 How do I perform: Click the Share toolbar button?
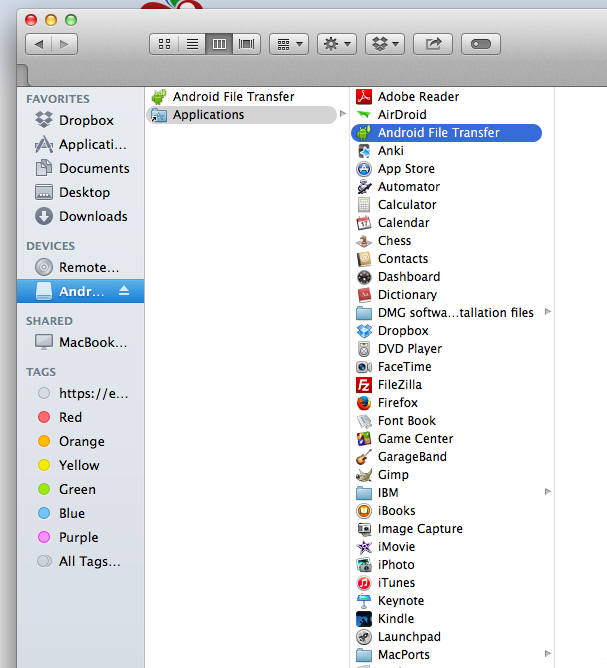coord(433,44)
